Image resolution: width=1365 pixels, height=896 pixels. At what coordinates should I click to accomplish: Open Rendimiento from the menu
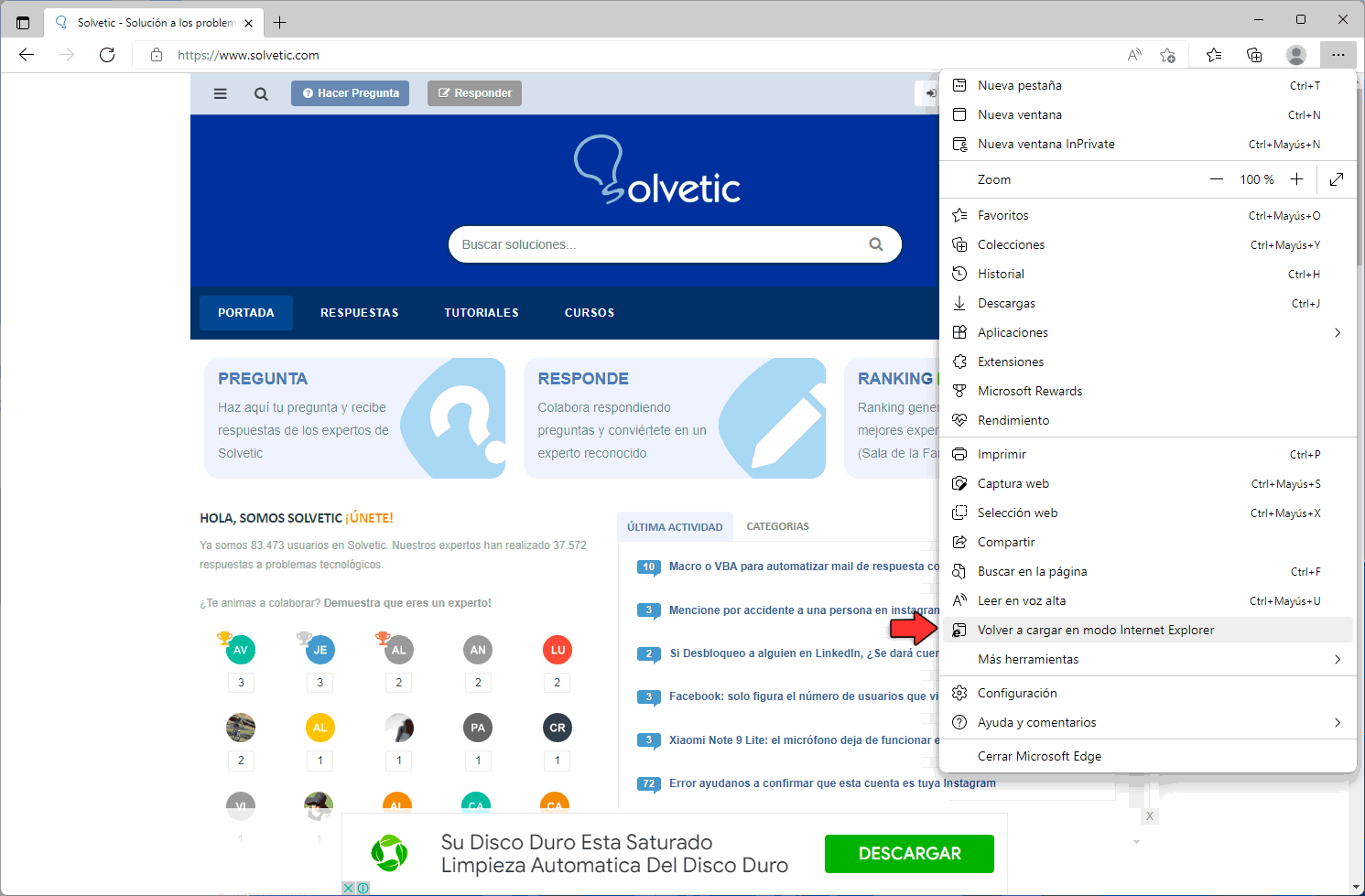[1147, 420]
